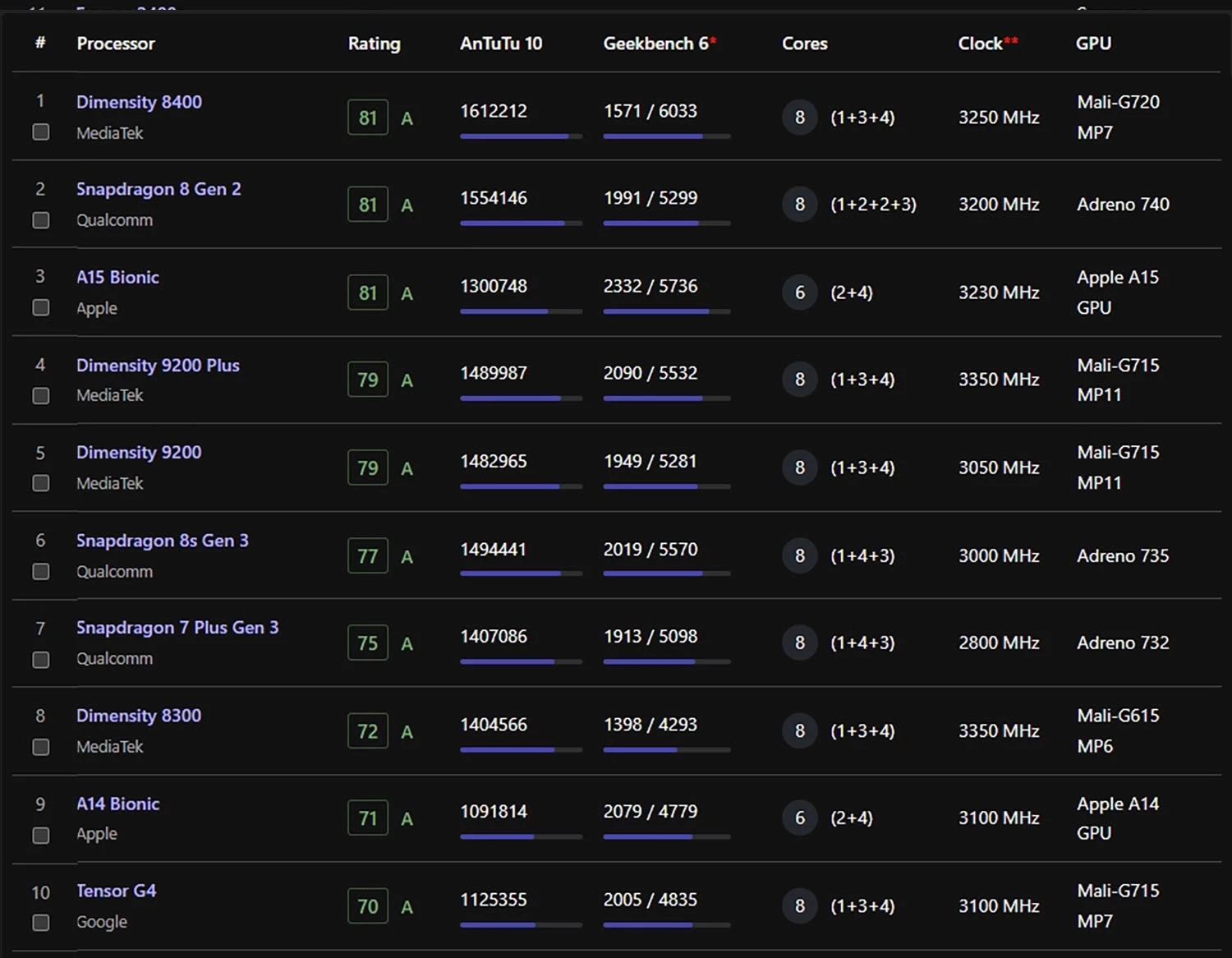
Task: Open the Dimensity 9200 processor link
Action: point(139,453)
